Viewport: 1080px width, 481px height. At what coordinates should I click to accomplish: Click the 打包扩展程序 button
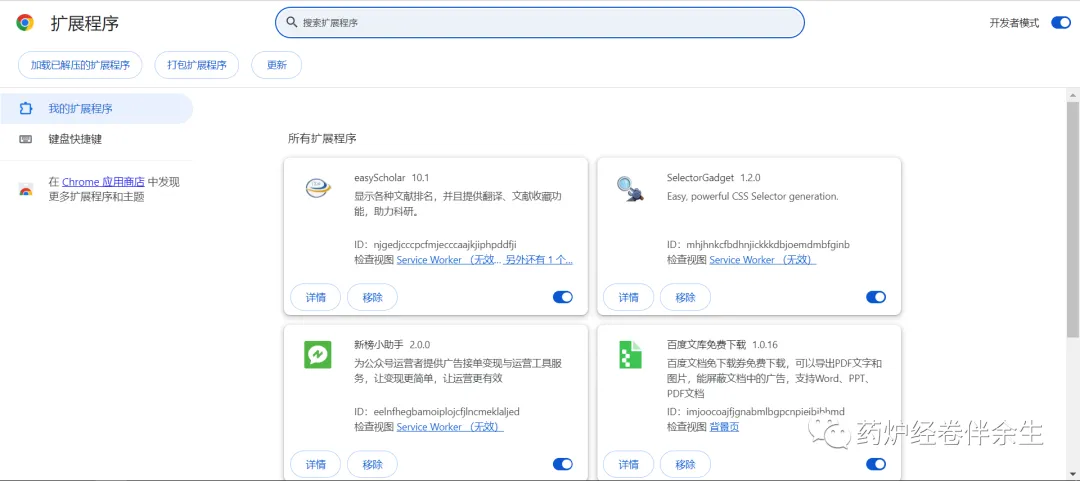[x=196, y=65]
